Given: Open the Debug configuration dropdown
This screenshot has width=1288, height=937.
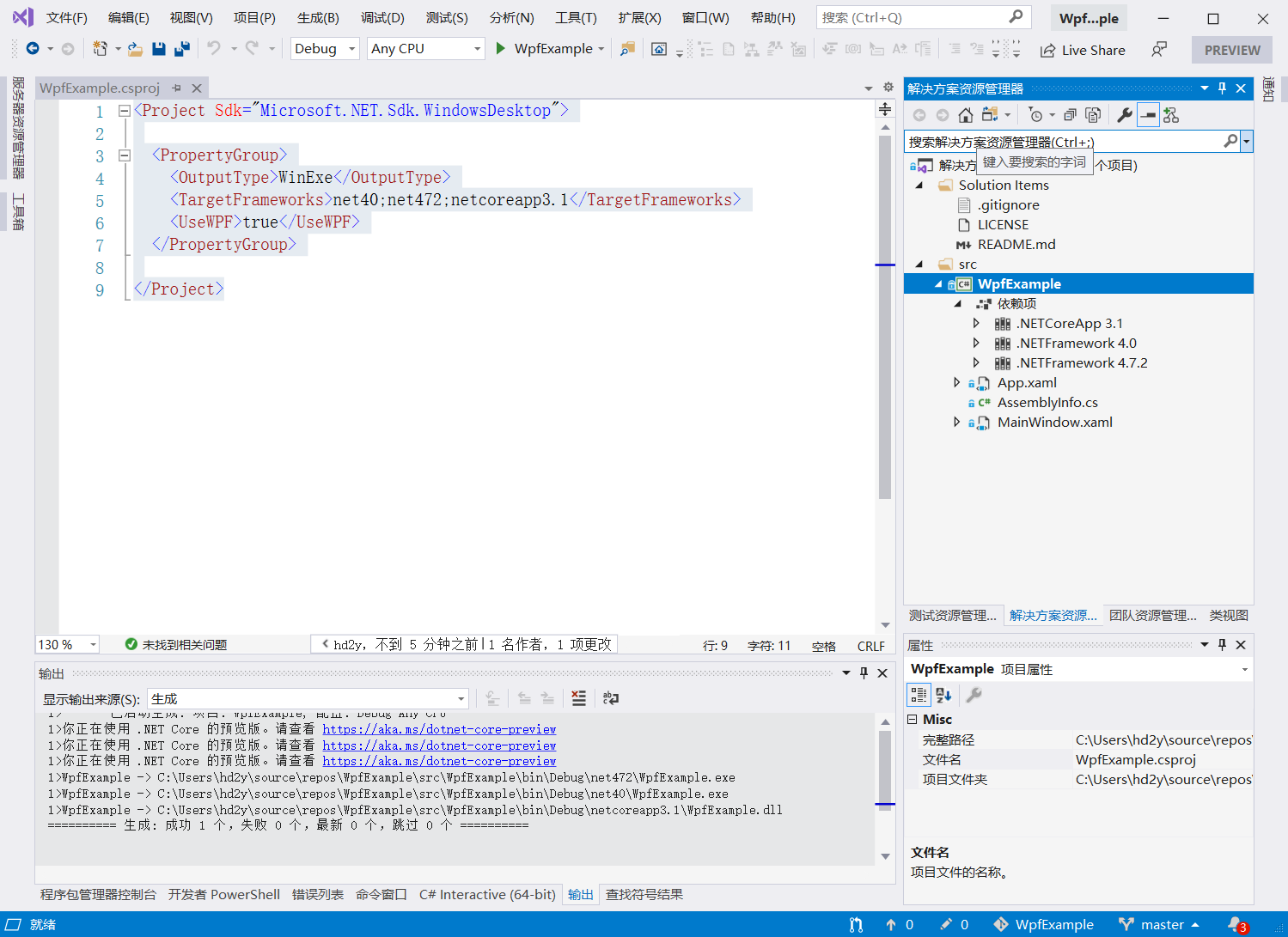Looking at the screenshot, I should point(325,49).
